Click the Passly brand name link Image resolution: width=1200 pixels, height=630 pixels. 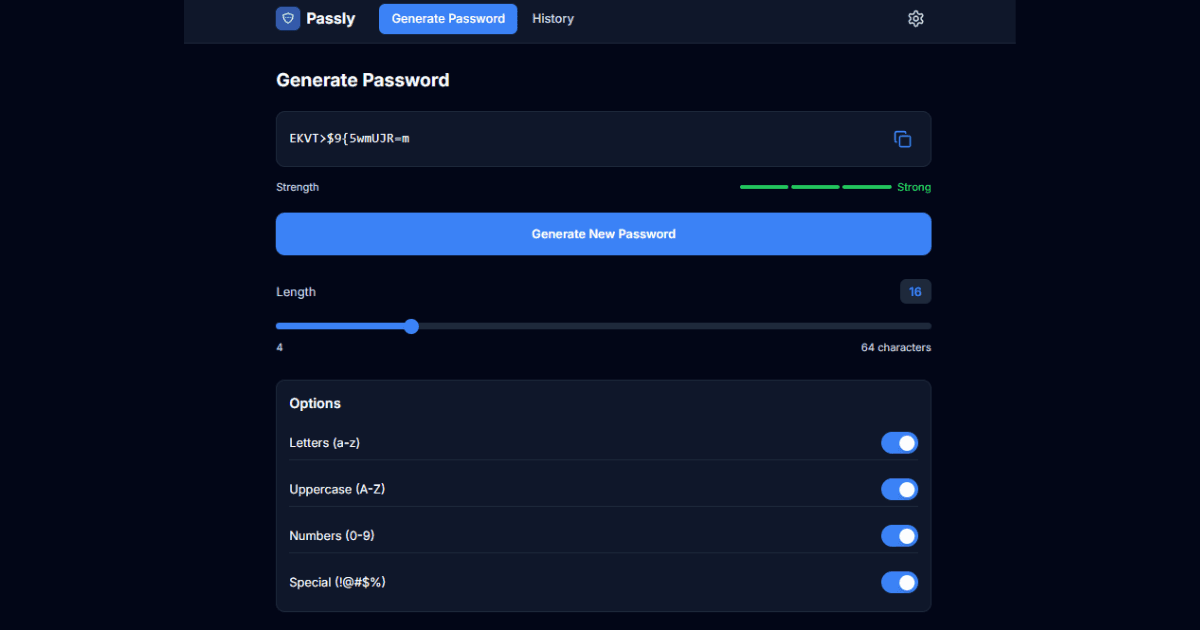click(331, 18)
